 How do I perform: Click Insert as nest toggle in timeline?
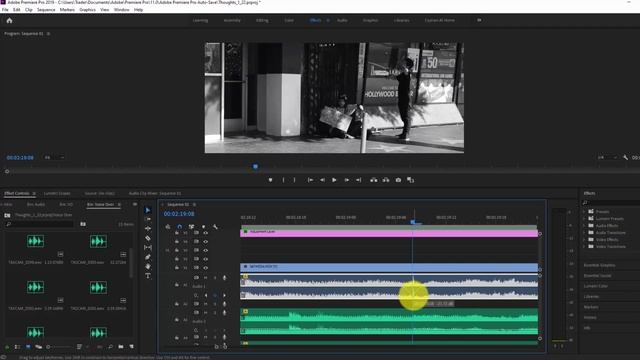tap(168, 227)
